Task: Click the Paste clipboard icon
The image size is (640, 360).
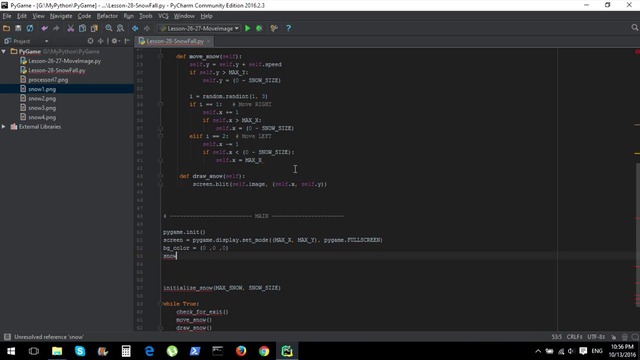Action: point(94,28)
